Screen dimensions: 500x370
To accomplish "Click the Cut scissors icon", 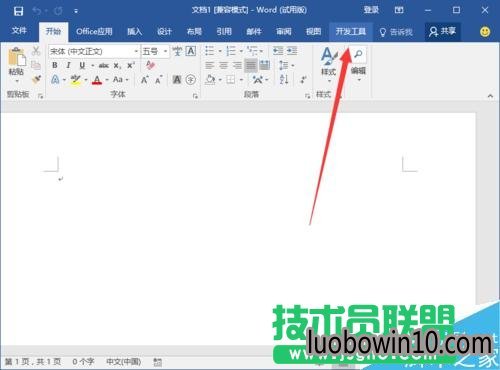I will tap(36, 51).
